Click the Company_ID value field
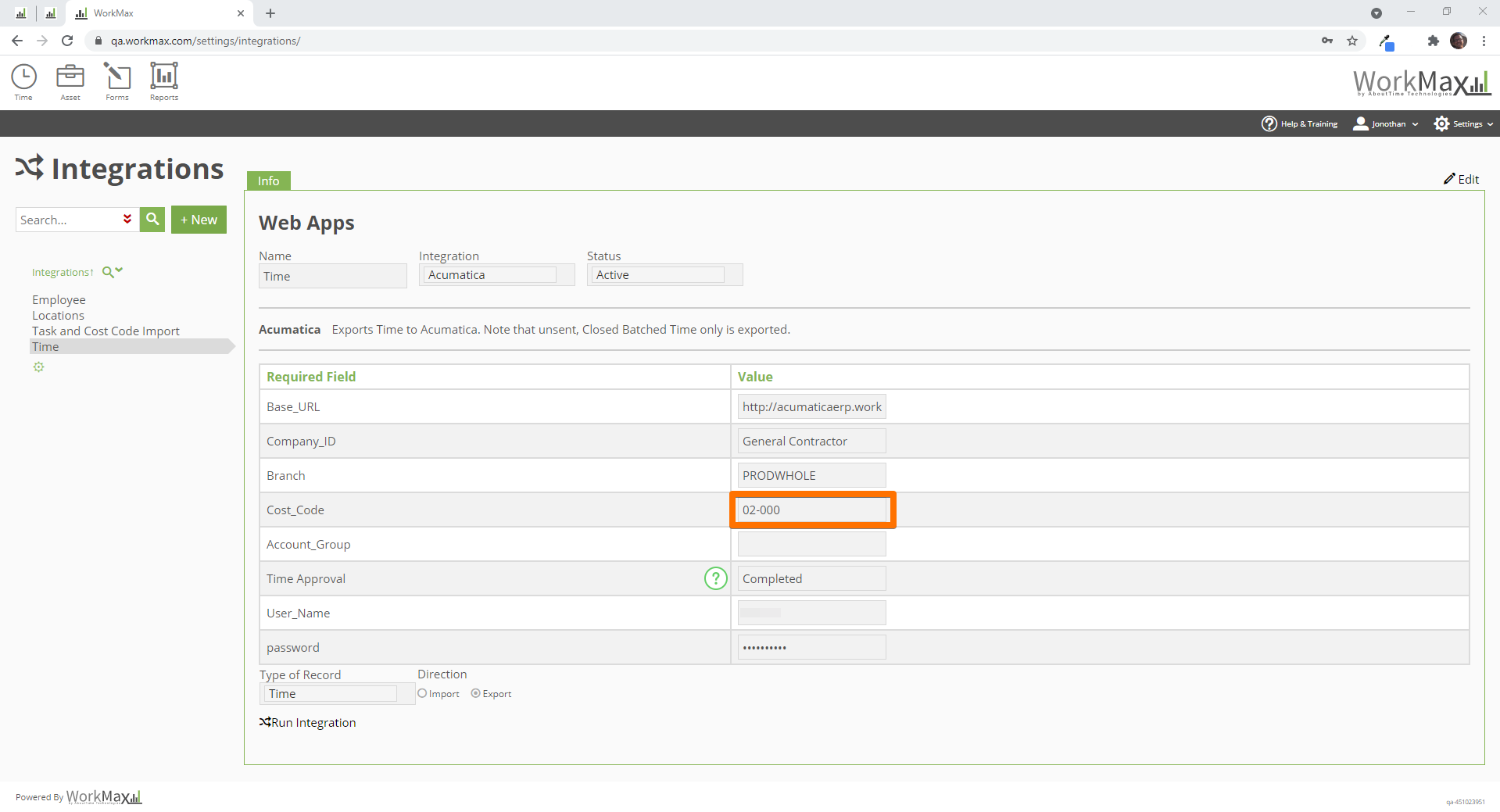 (811, 441)
